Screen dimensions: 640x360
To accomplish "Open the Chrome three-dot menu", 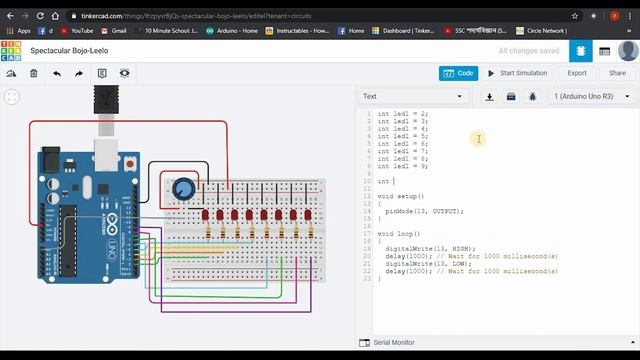I will click(x=630, y=16).
